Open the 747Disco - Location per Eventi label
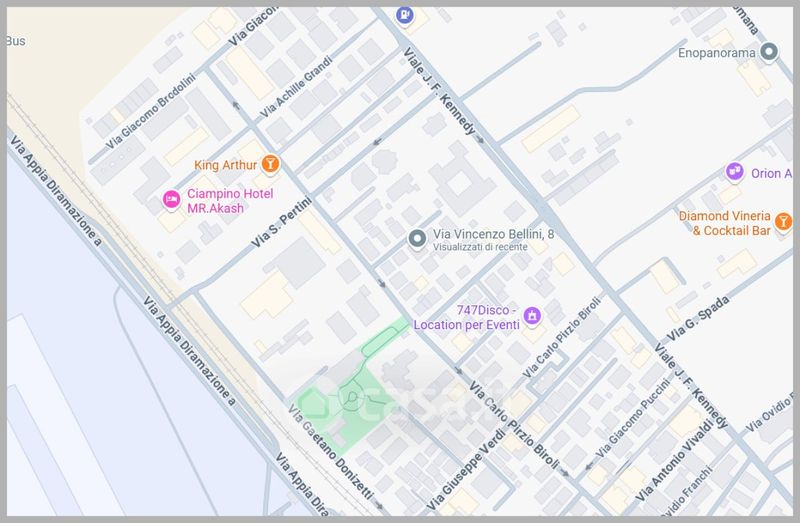800x523 pixels. [466, 317]
